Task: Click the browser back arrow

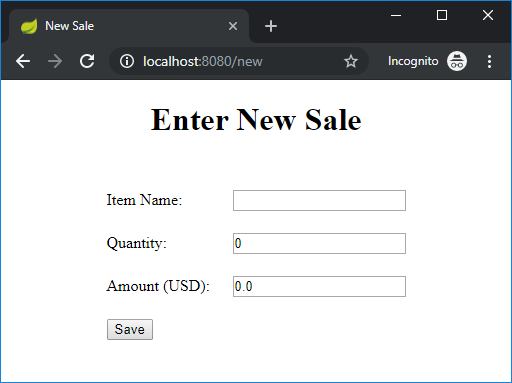Action: point(23,61)
